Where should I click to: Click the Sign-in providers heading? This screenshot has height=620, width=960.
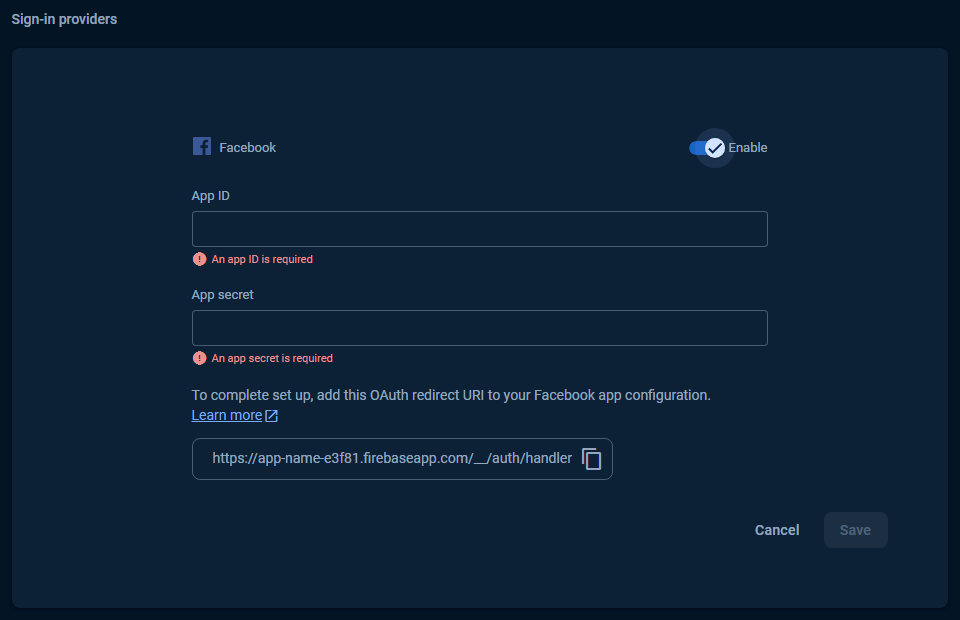pos(64,19)
